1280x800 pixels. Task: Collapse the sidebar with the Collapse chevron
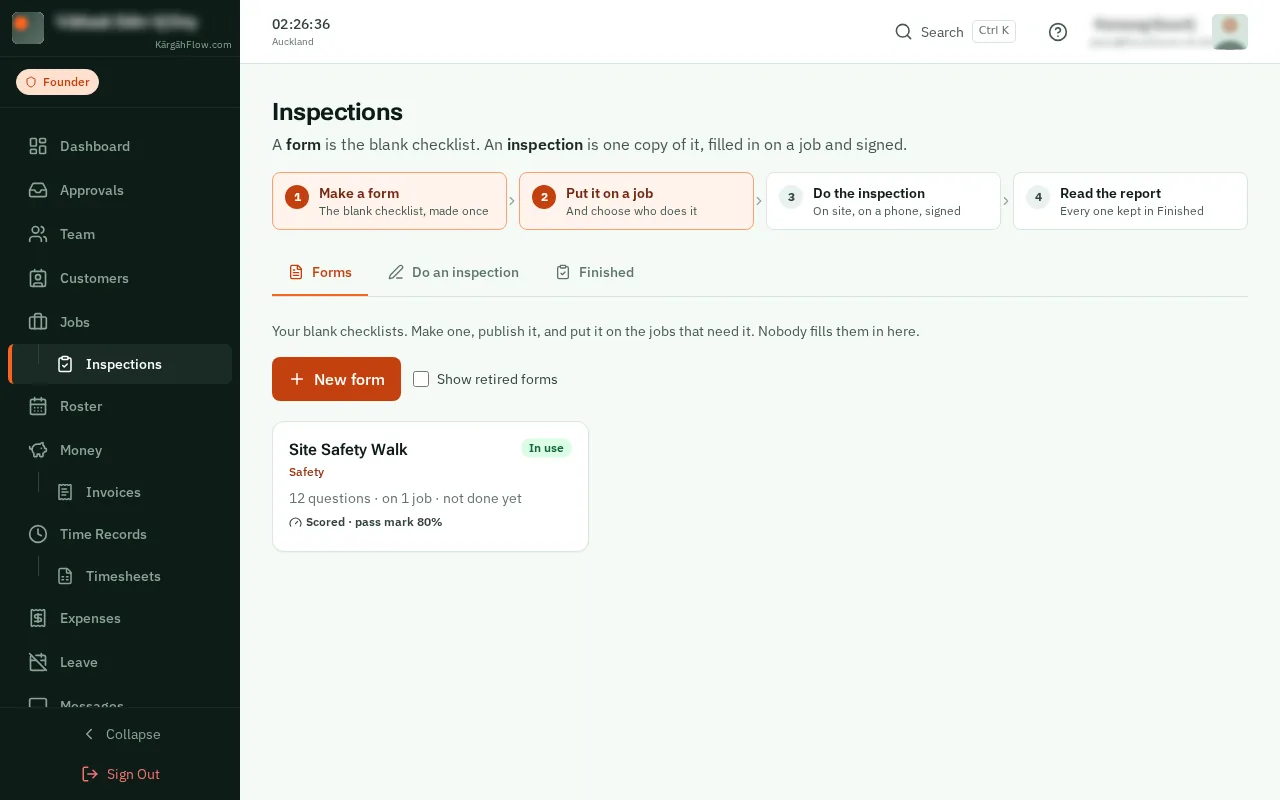tap(89, 734)
